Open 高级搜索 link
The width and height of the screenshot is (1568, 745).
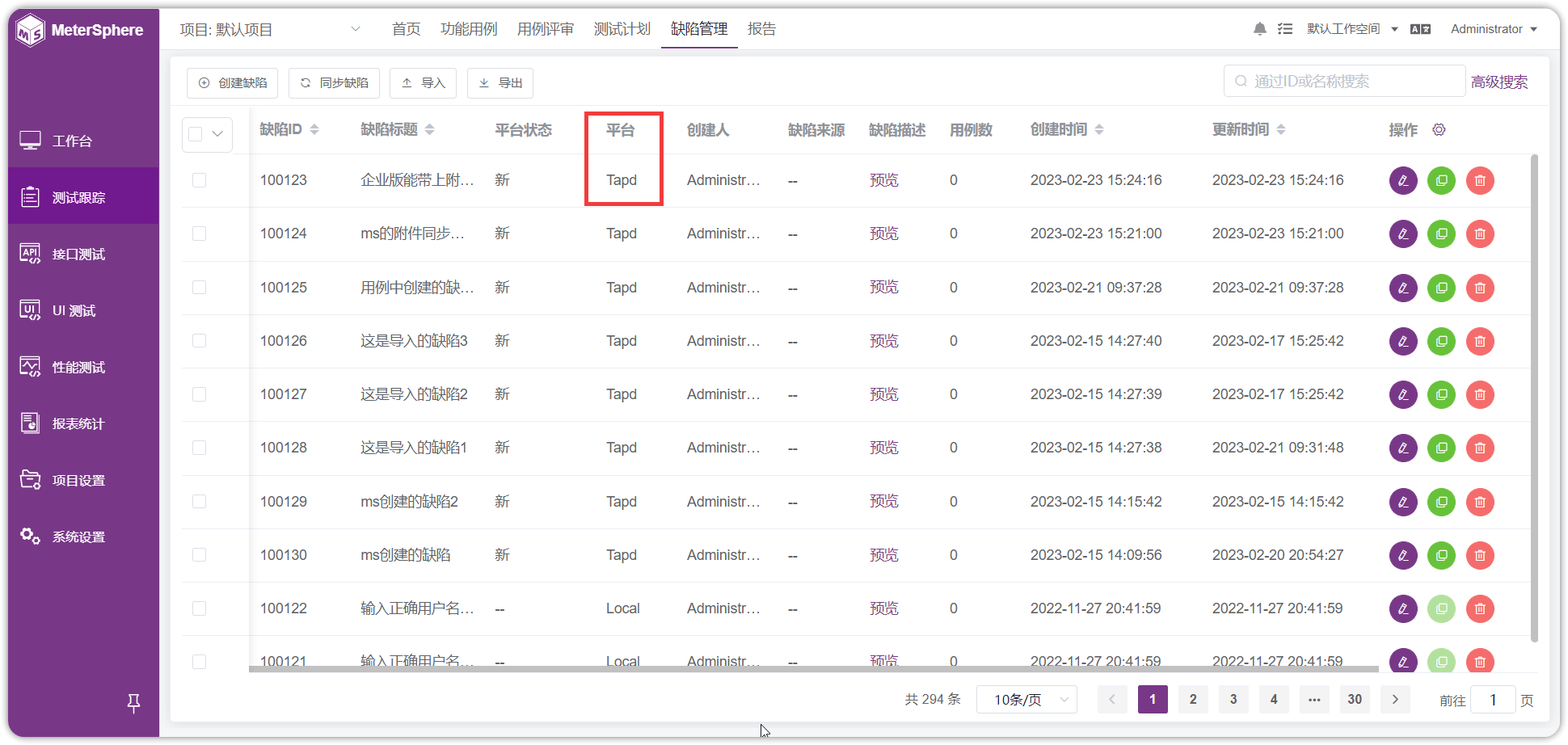pos(1499,82)
